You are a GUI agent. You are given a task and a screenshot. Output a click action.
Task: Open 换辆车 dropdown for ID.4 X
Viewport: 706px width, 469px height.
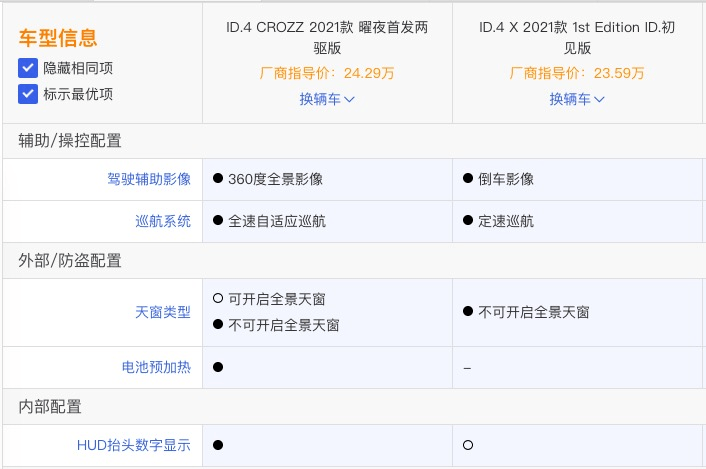coord(577,99)
